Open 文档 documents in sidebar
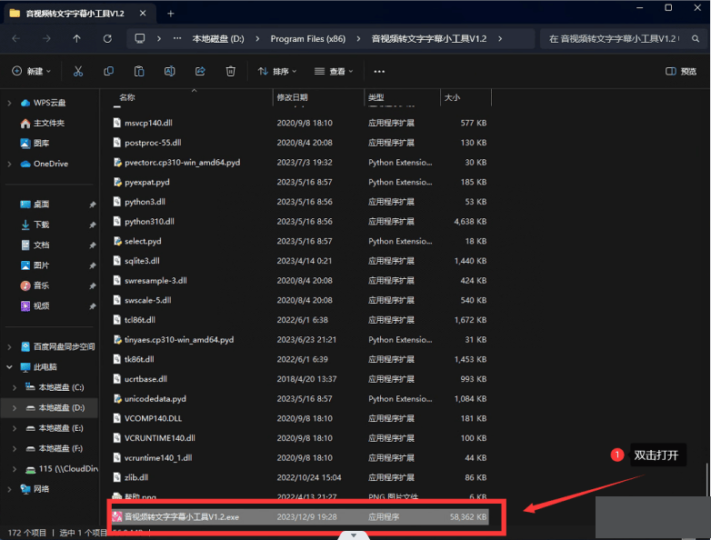The image size is (711, 540). click(35, 245)
